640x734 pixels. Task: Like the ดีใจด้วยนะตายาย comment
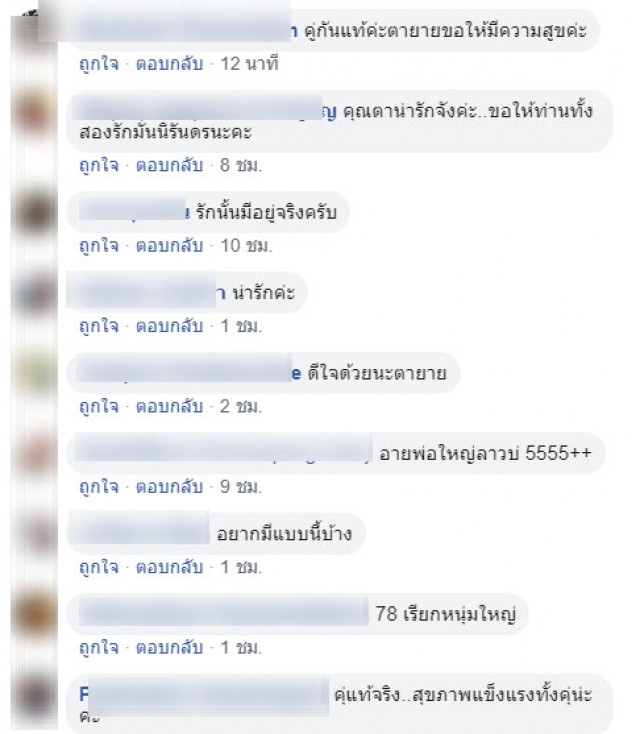[x=99, y=406]
